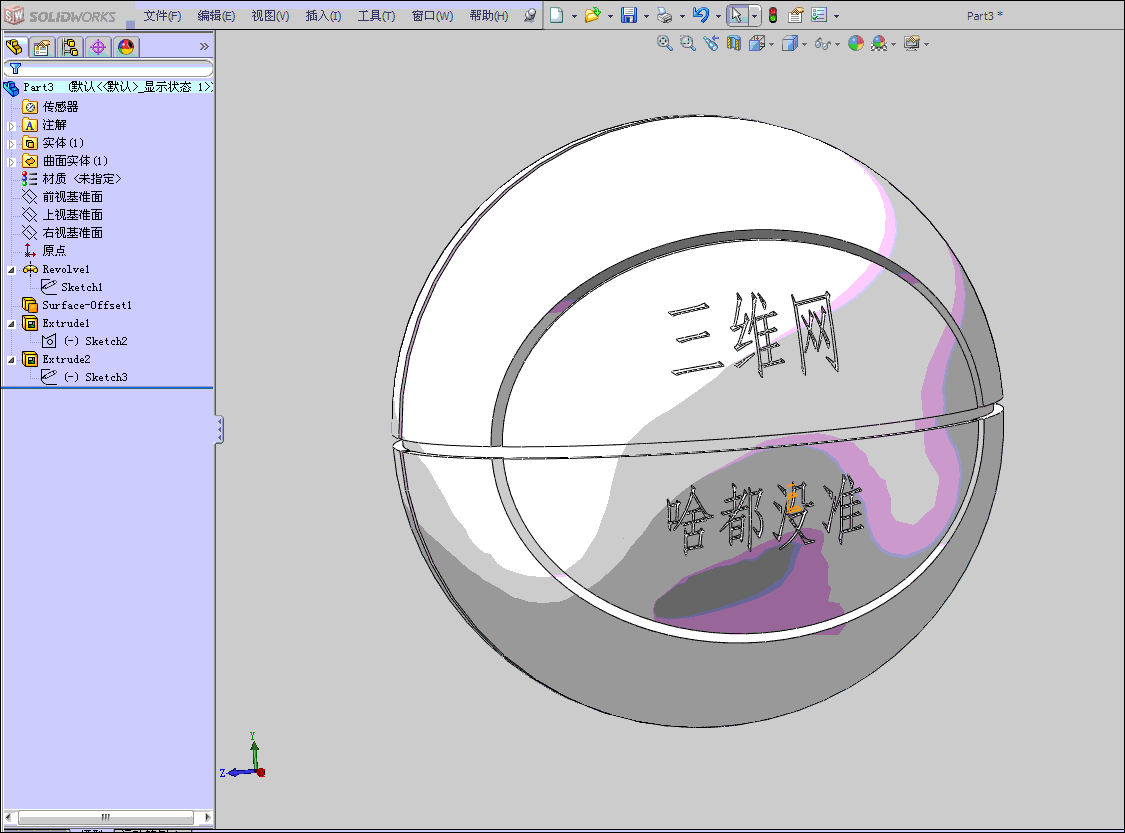Click the Section View icon
This screenshot has width=1125, height=833.
pos(733,44)
